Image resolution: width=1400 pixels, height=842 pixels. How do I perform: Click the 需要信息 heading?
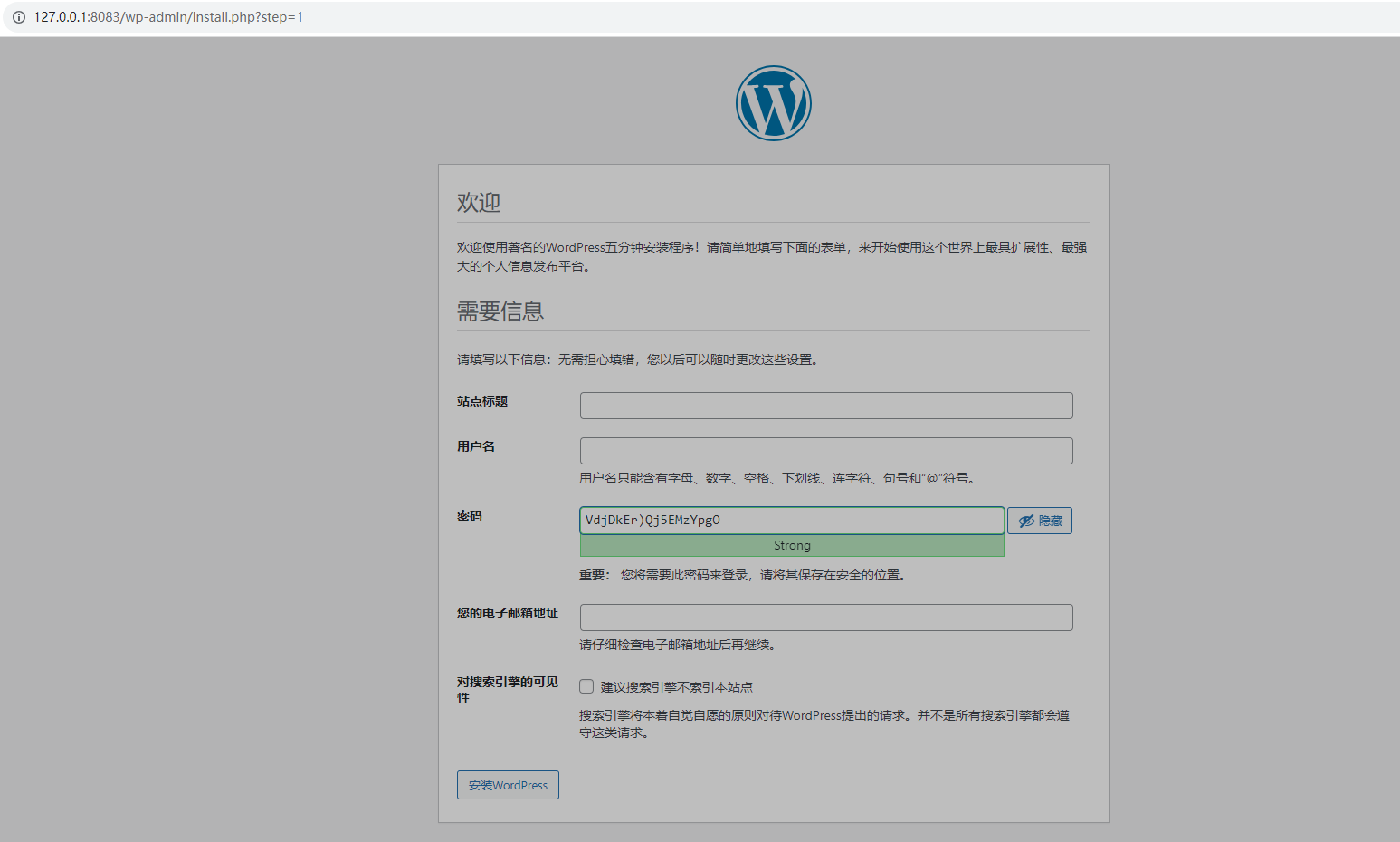pos(500,311)
